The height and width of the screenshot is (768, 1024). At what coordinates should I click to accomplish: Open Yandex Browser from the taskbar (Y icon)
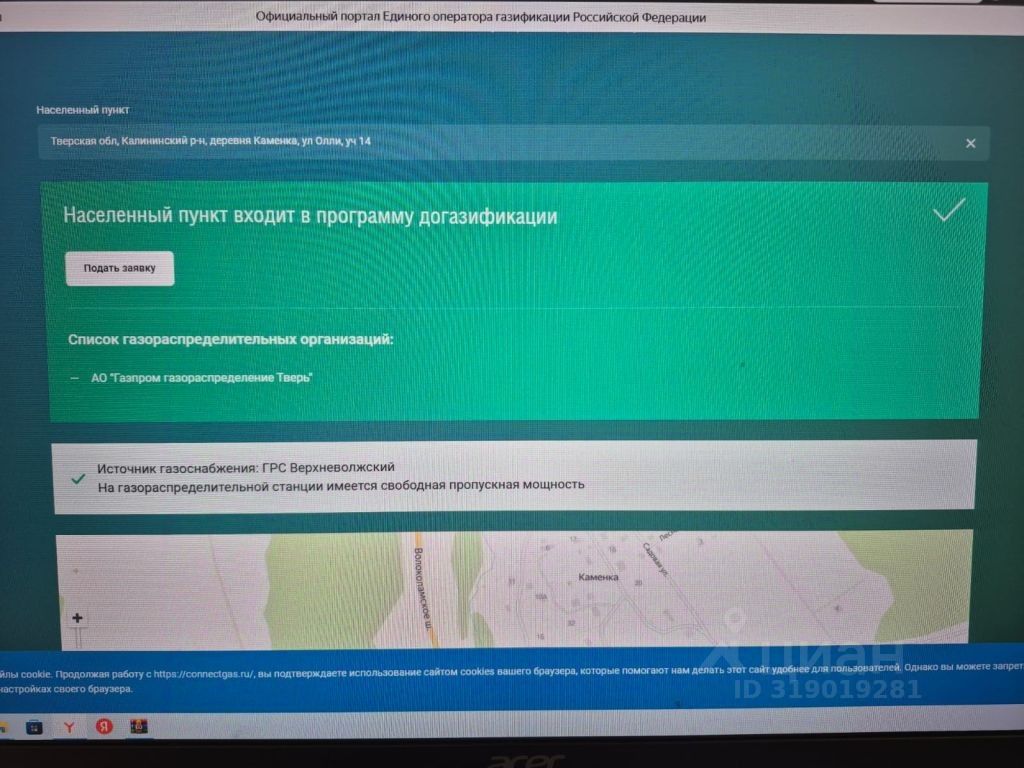point(69,727)
